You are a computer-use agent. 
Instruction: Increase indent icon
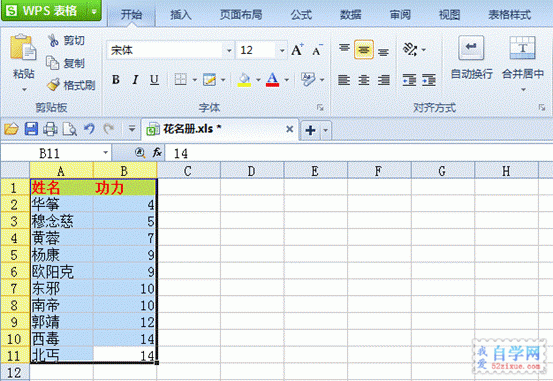click(x=429, y=80)
